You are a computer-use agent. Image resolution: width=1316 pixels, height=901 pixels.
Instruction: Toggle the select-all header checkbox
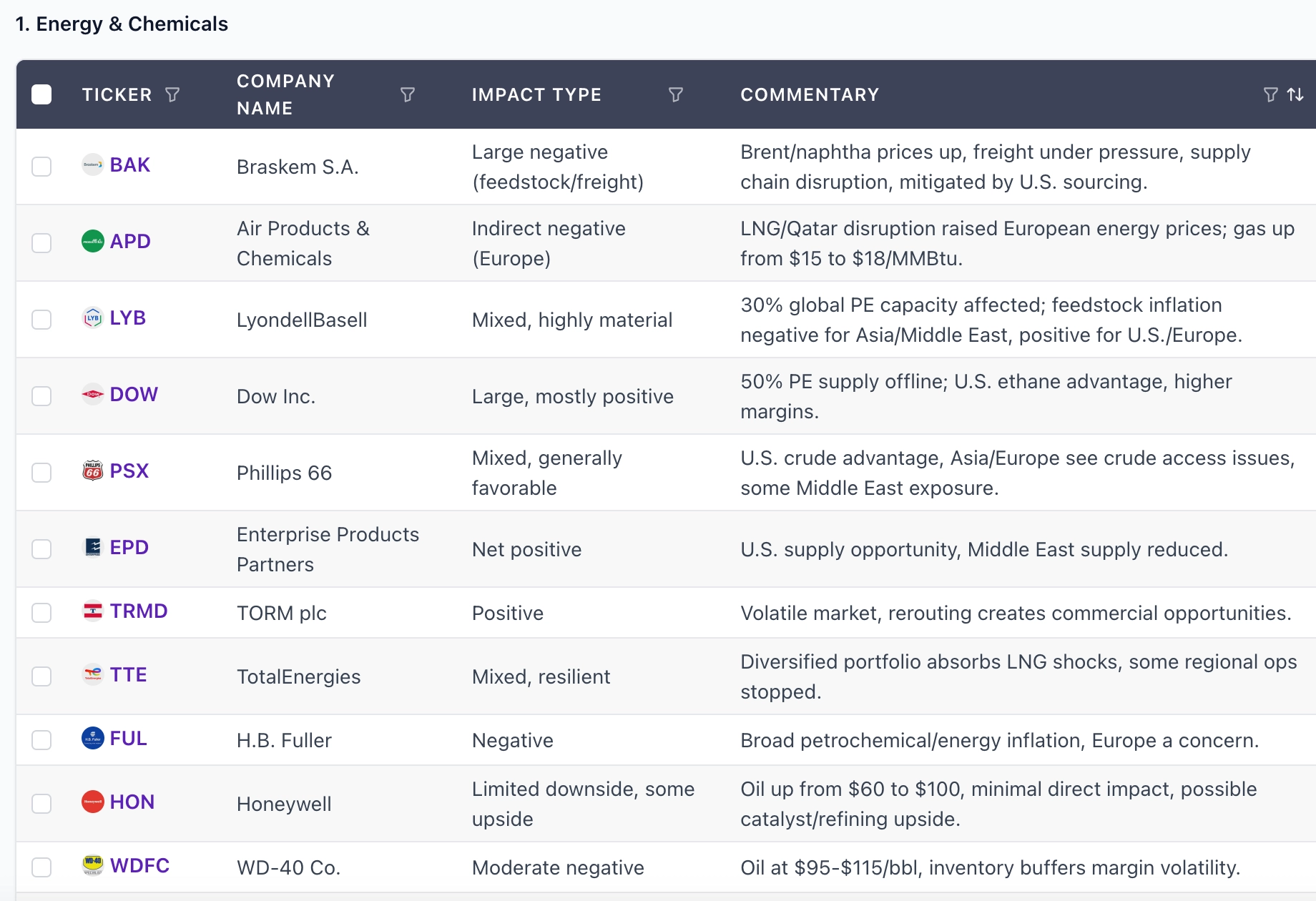pyautogui.click(x=41, y=94)
